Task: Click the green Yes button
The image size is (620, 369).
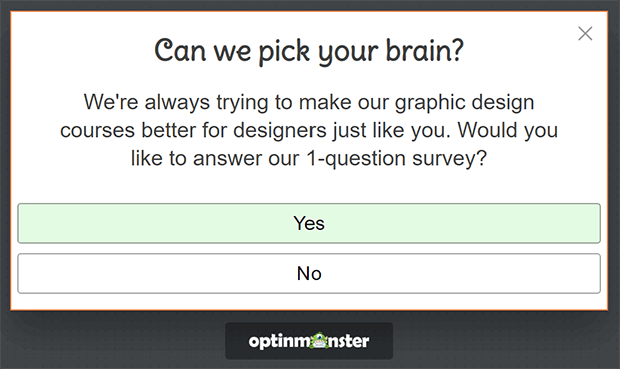Action: [309, 223]
